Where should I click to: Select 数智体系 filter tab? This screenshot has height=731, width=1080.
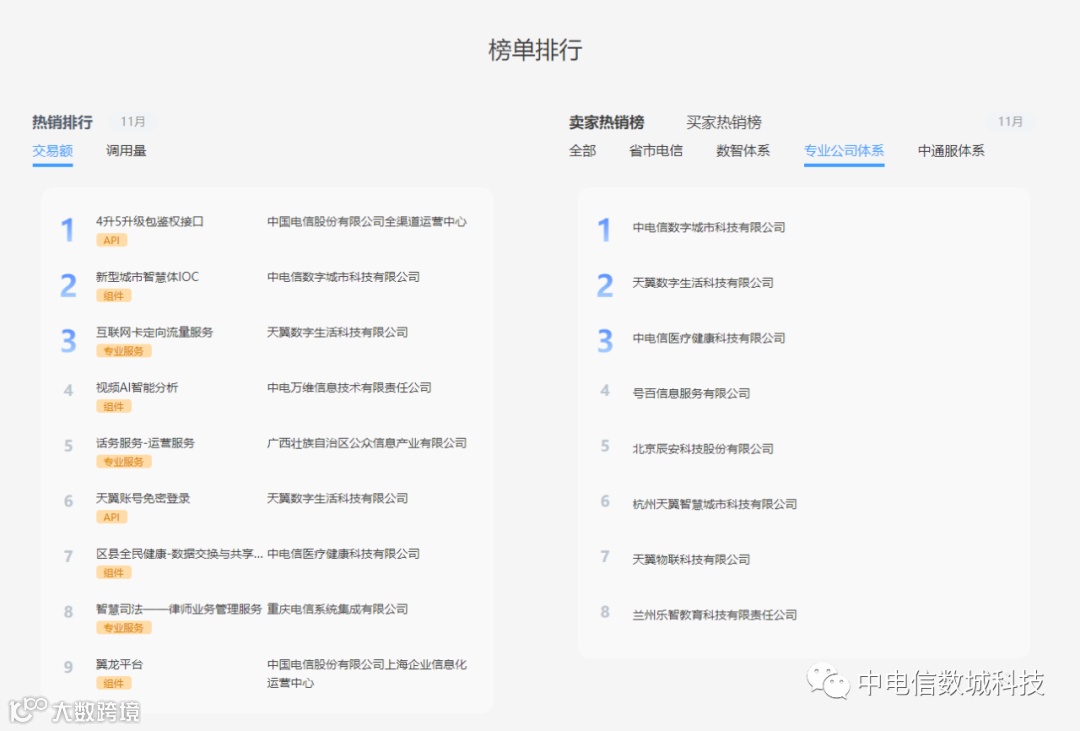(742, 151)
